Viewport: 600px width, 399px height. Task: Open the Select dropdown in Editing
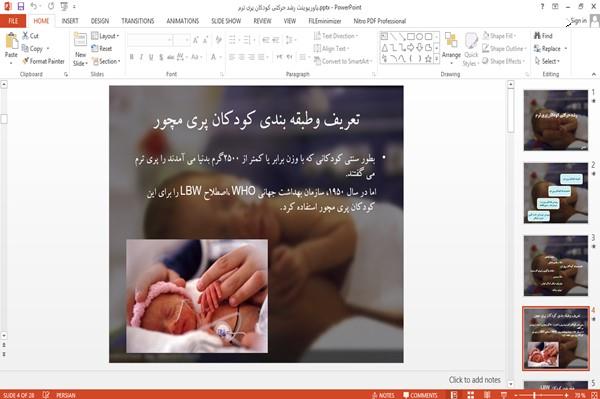coord(547,61)
